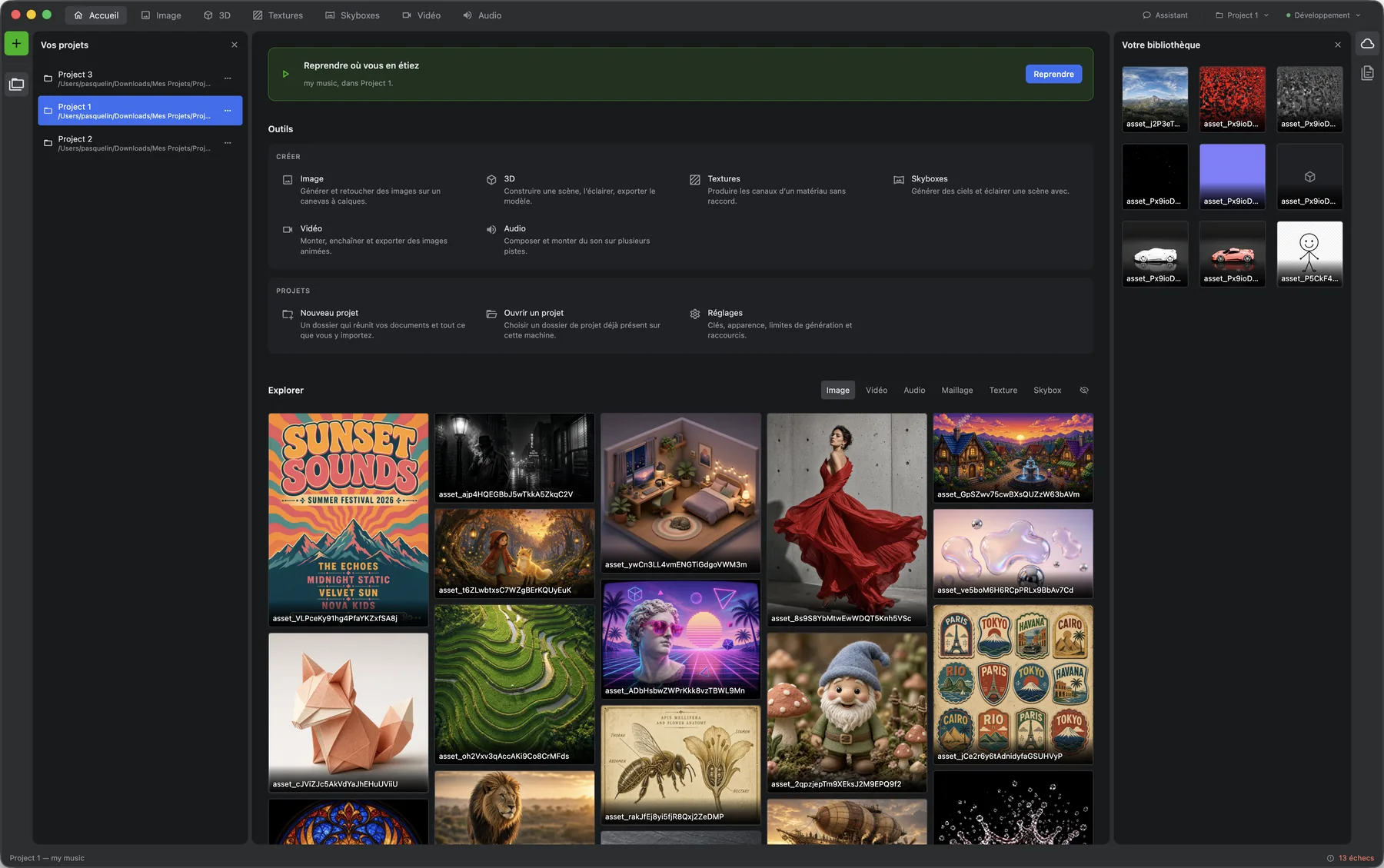This screenshot has height=868, width=1384.
Task: Select the Skybox filter in Explorer
Action: click(x=1047, y=390)
